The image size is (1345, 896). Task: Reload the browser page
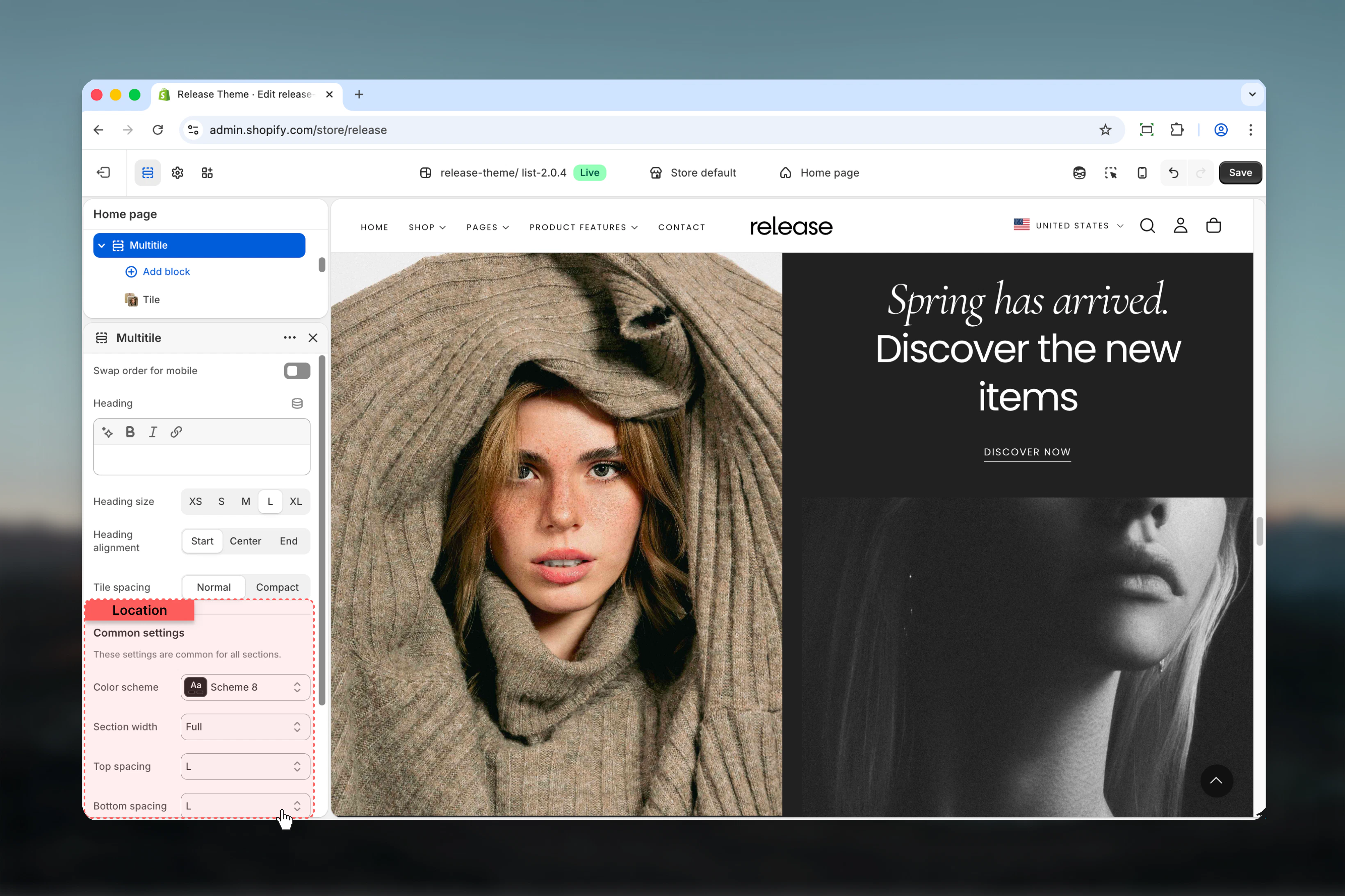pos(158,130)
